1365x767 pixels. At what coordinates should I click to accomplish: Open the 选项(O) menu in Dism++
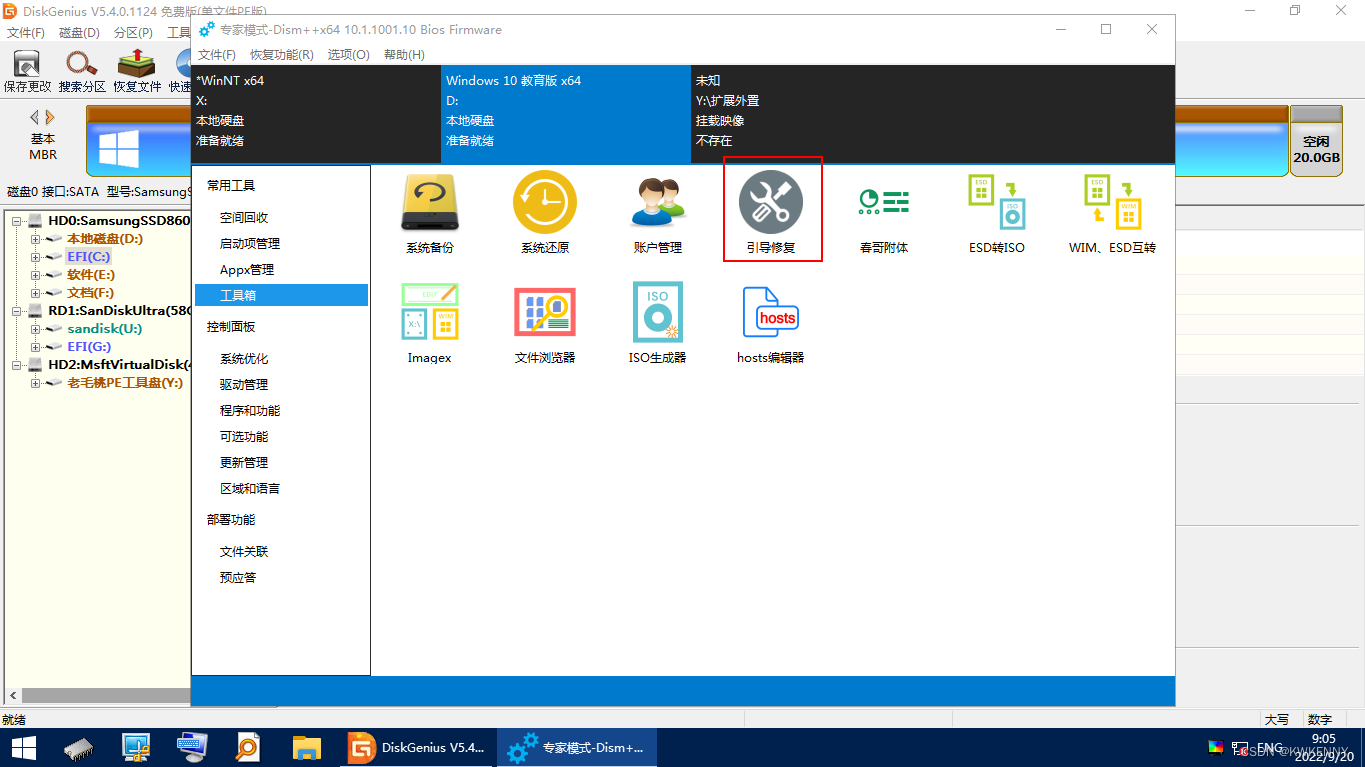click(348, 55)
